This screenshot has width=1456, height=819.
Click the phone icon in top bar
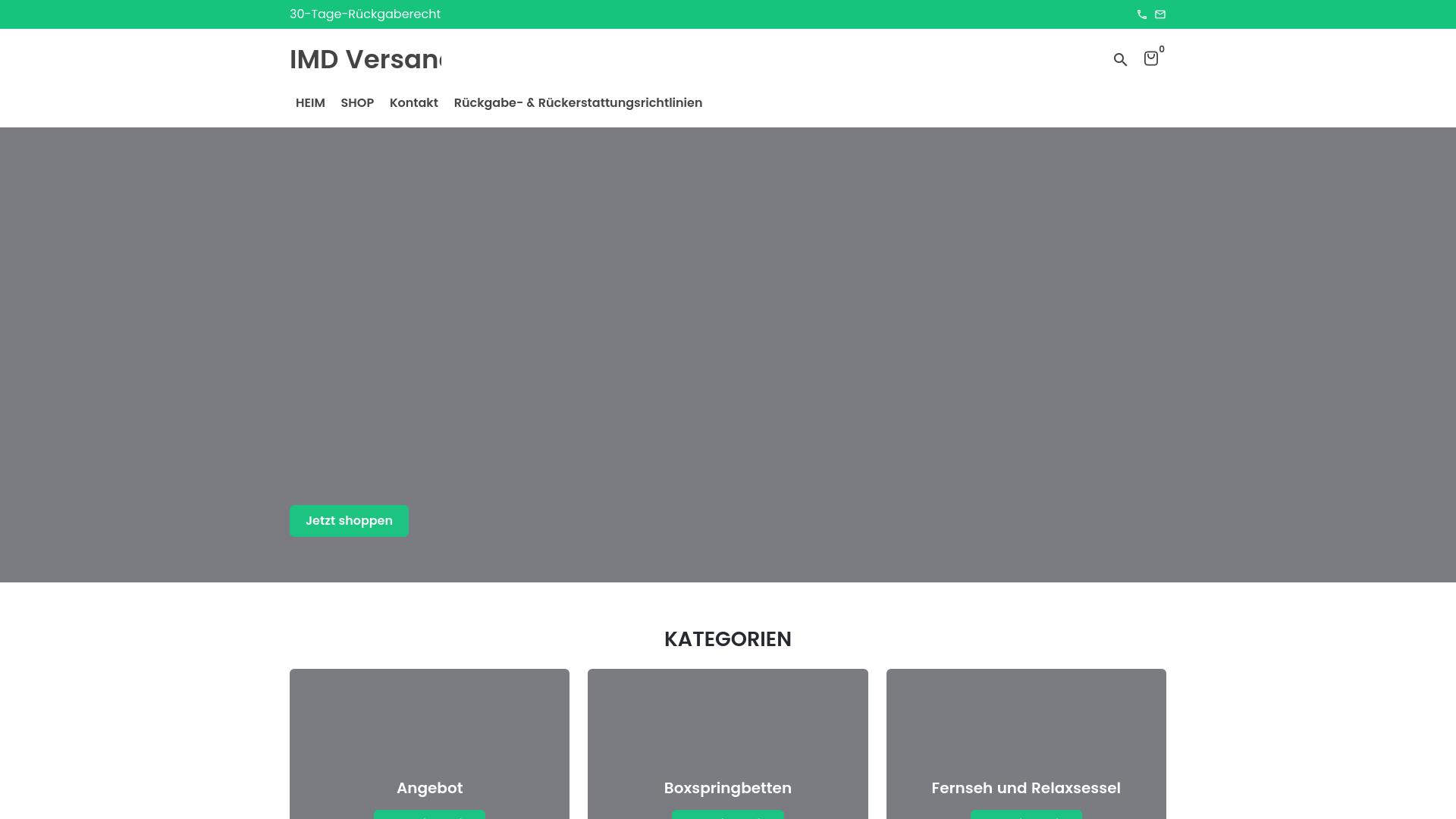point(1141,14)
